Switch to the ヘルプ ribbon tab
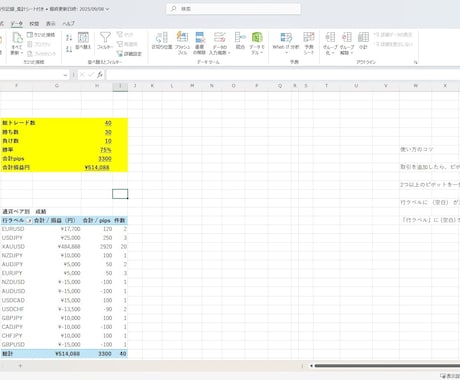The width and height of the screenshot is (460, 380). 68,24
